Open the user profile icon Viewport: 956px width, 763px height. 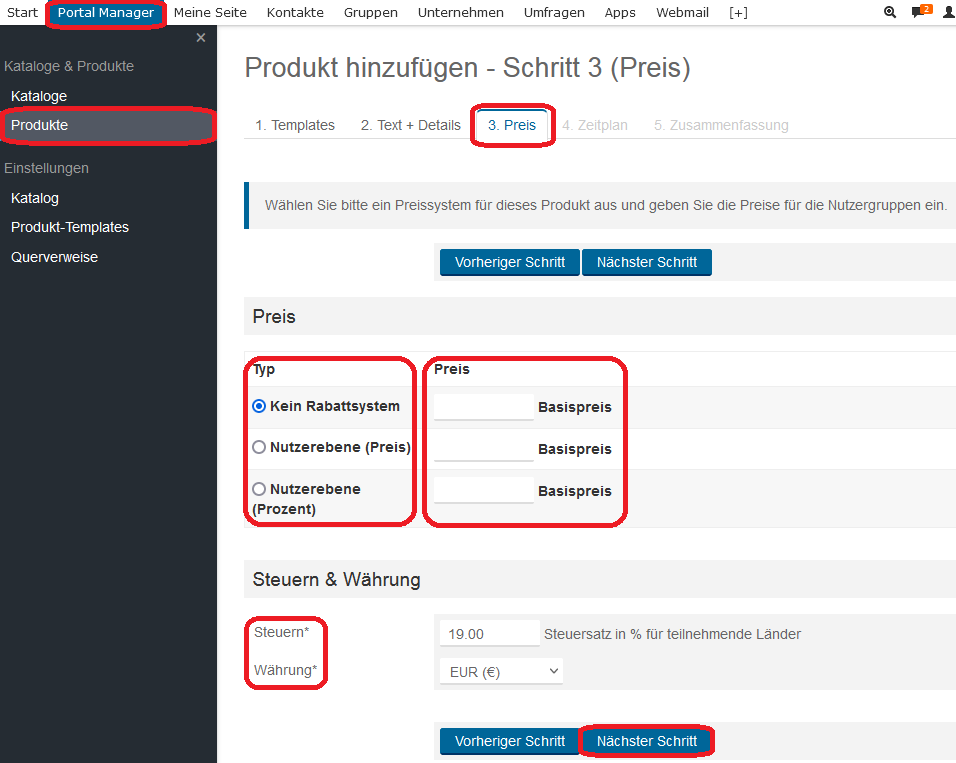point(948,13)
